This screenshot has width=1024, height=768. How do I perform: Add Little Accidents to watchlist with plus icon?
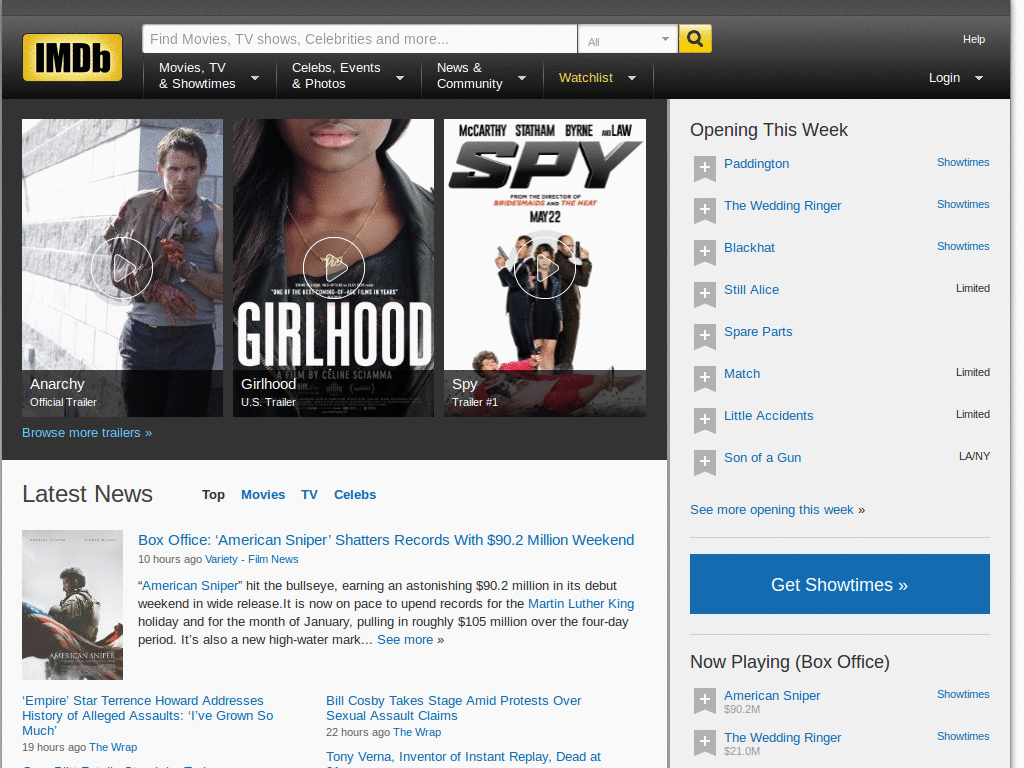[x=705, y=421]
